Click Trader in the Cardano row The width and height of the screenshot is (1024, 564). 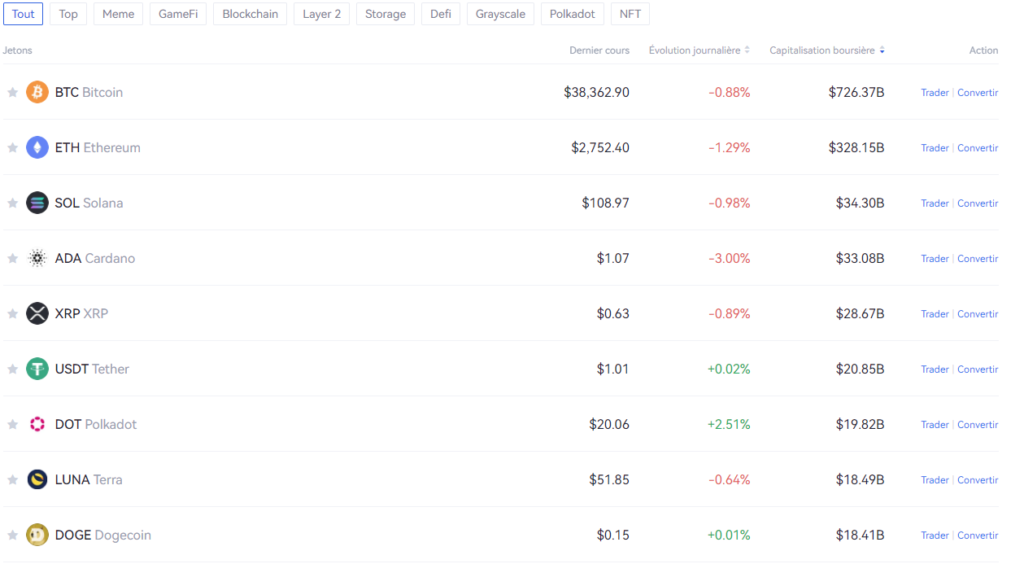[935, 259]
